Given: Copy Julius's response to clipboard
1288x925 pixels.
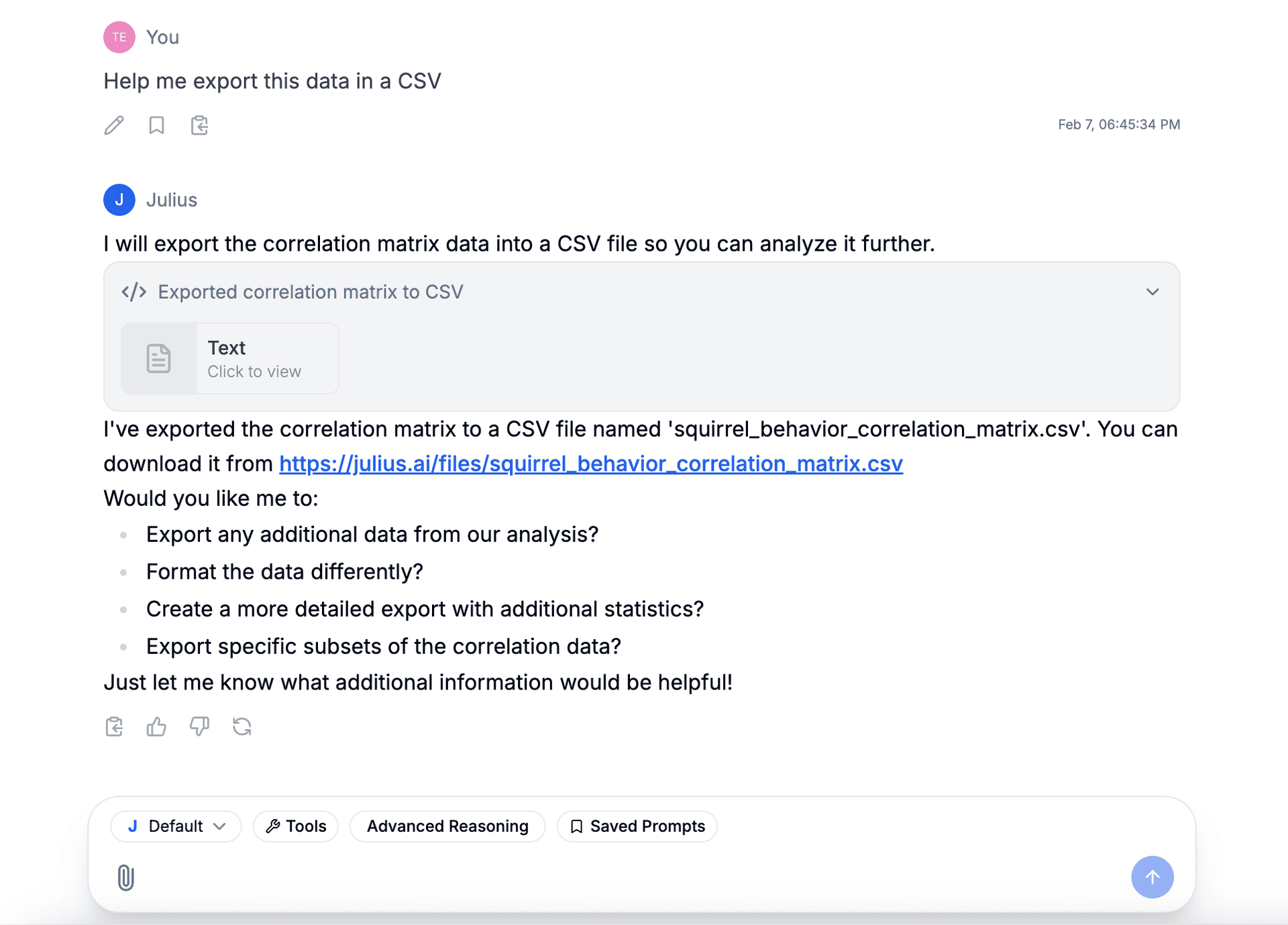Looking at the screenshot, I should click(x=113, y=726).
